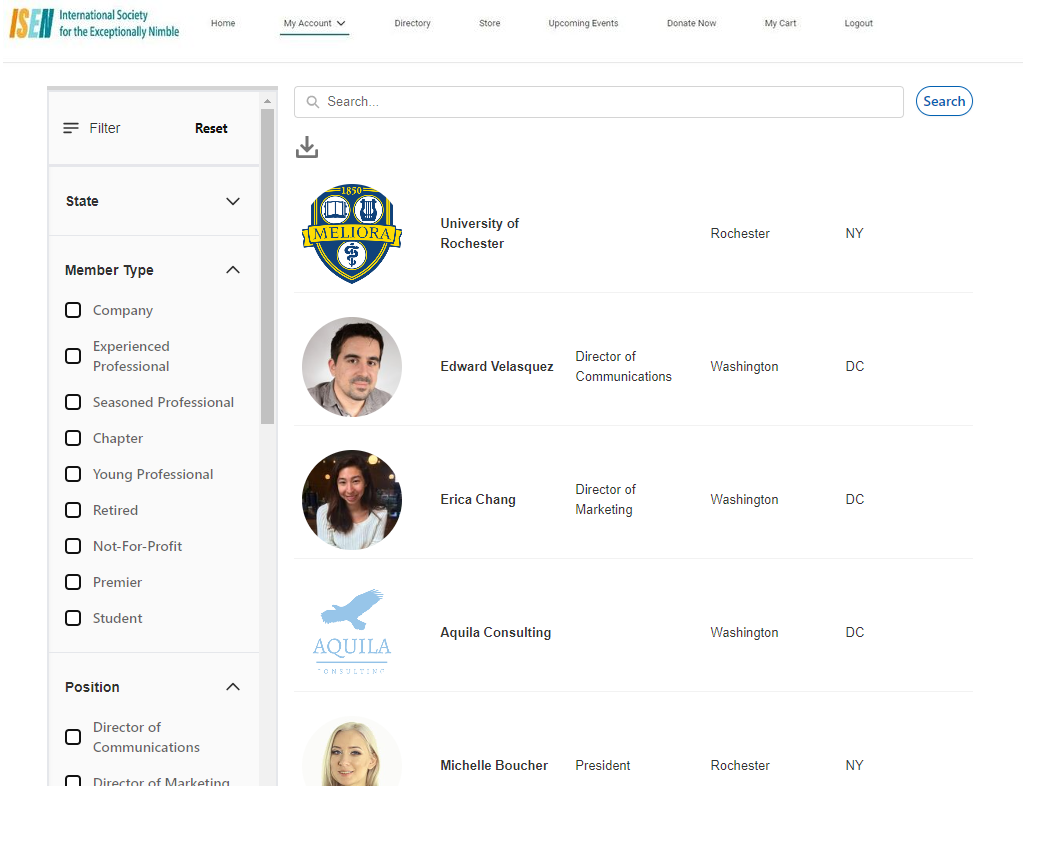Image resolution: width=1045 pixels, height=848 pixels.
Task: Select the Director of Communications checkbox
Action: pos(73,737)
